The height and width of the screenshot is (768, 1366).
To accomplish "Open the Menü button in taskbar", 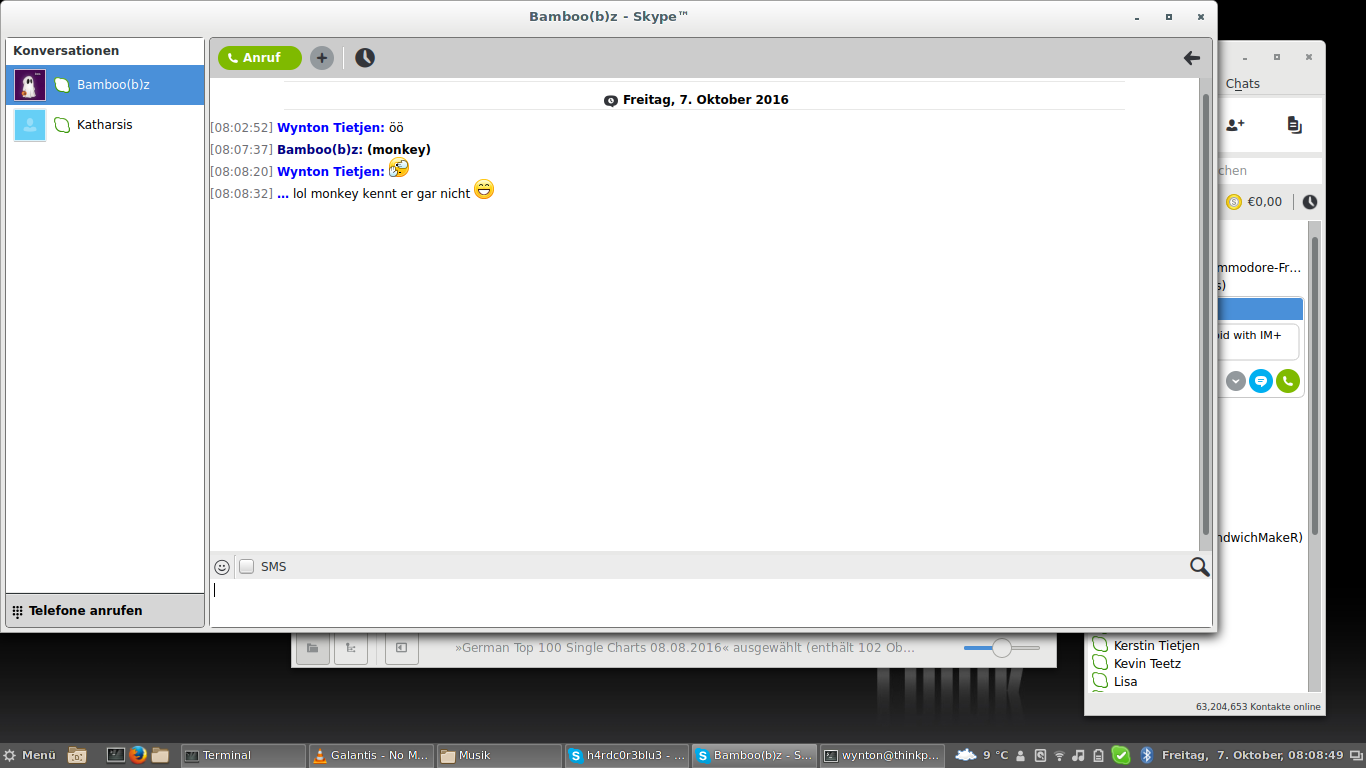I will [x=30, y=755].
